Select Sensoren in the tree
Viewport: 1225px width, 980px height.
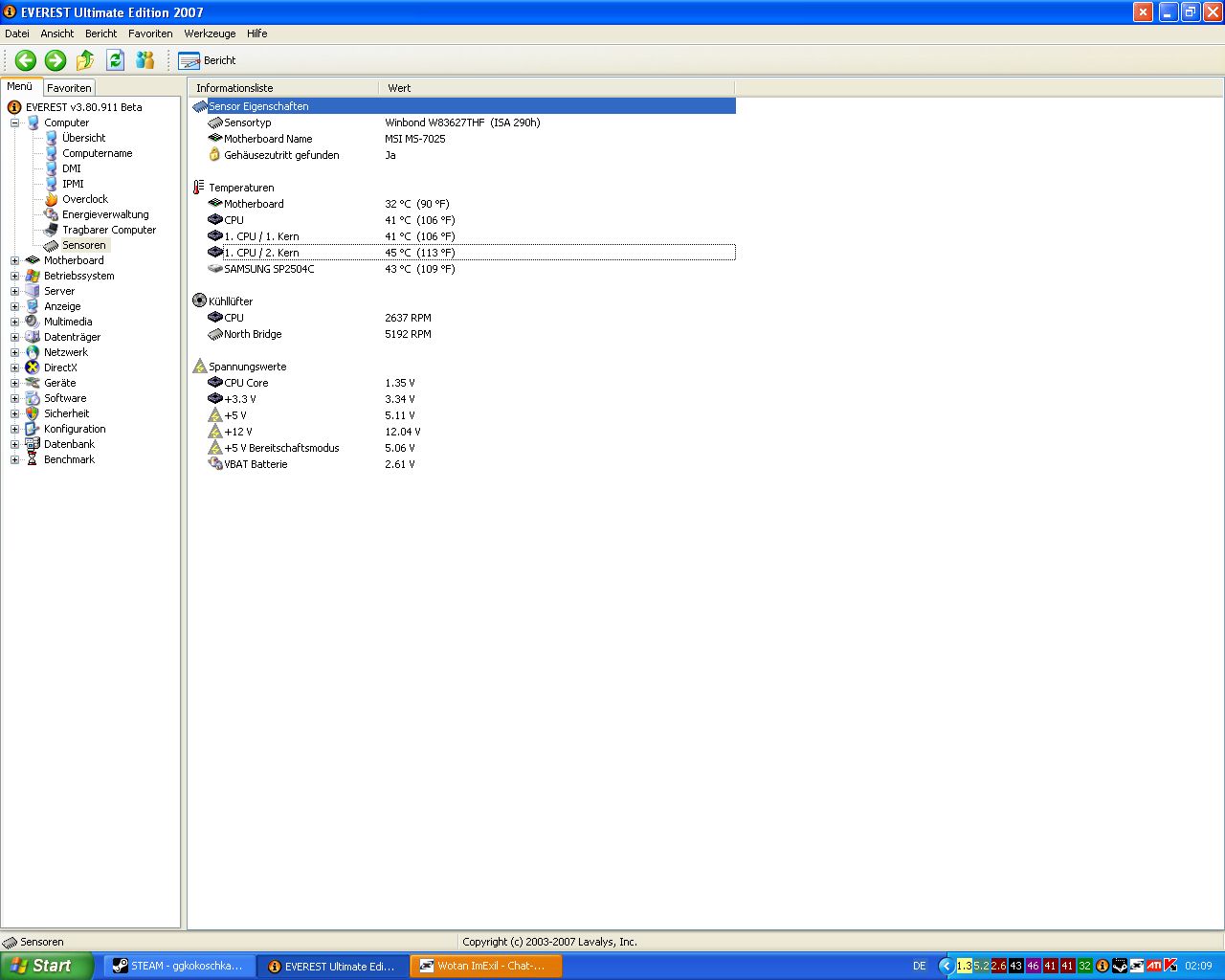coord(84,245)
